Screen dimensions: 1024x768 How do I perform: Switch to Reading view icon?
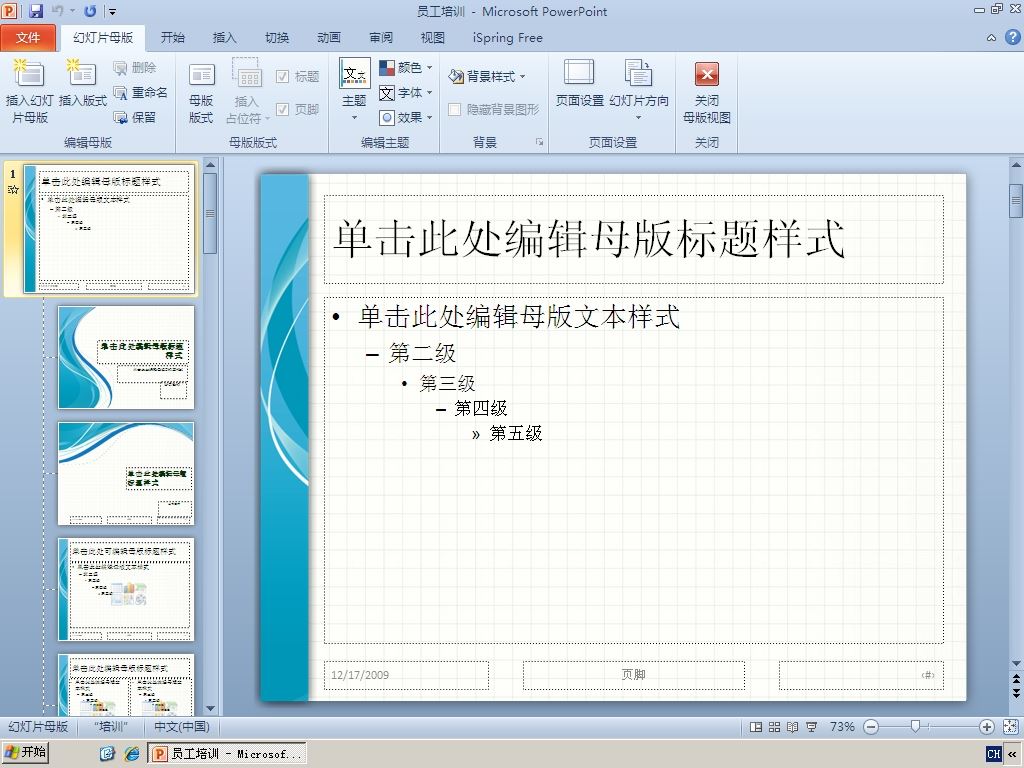[x=793, y=727]
